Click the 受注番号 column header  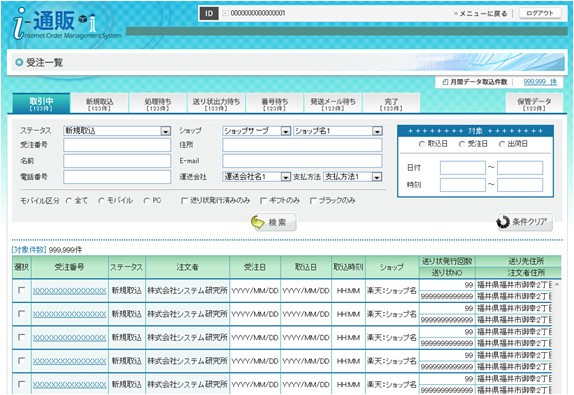[x=70, y=267]
